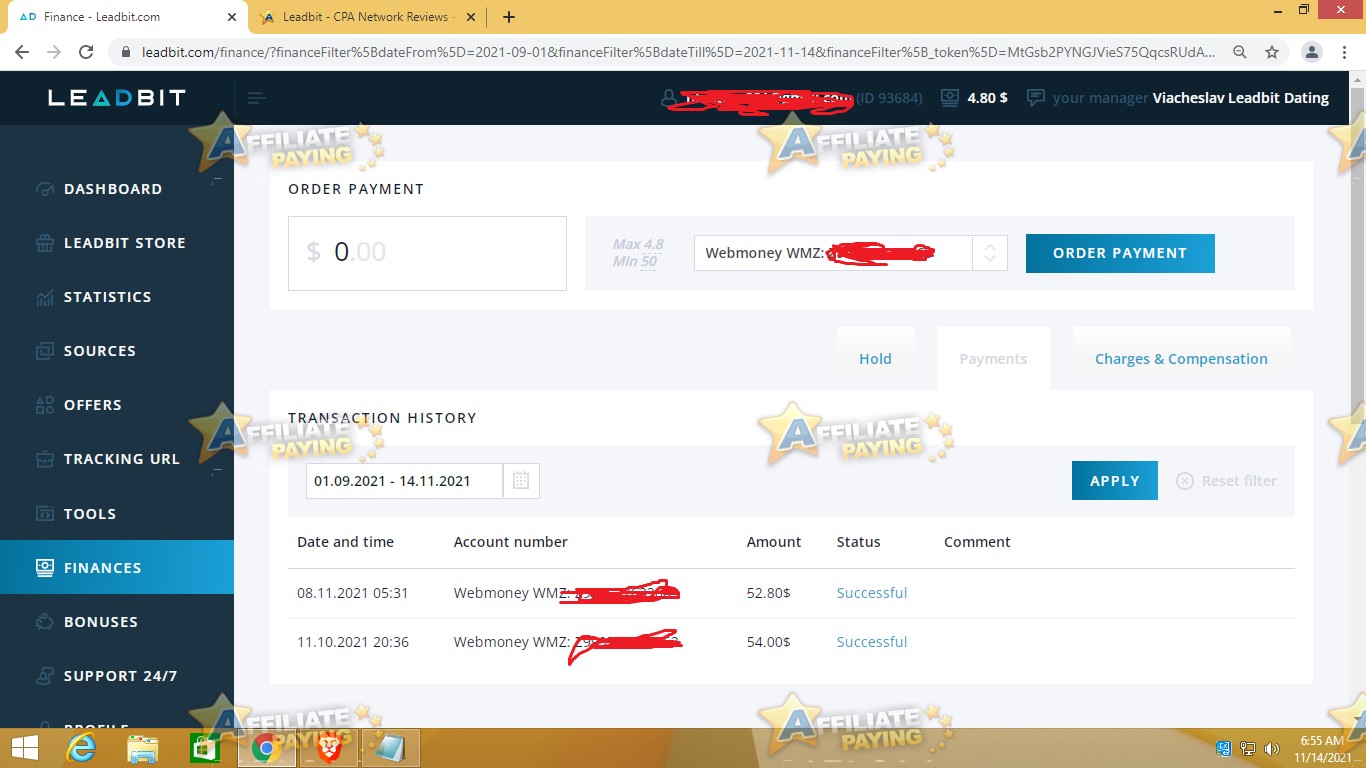Viewport: 1366px width, 768px height.
Task: Click the volume speaker tray icon
Action: pos(1272,748)
